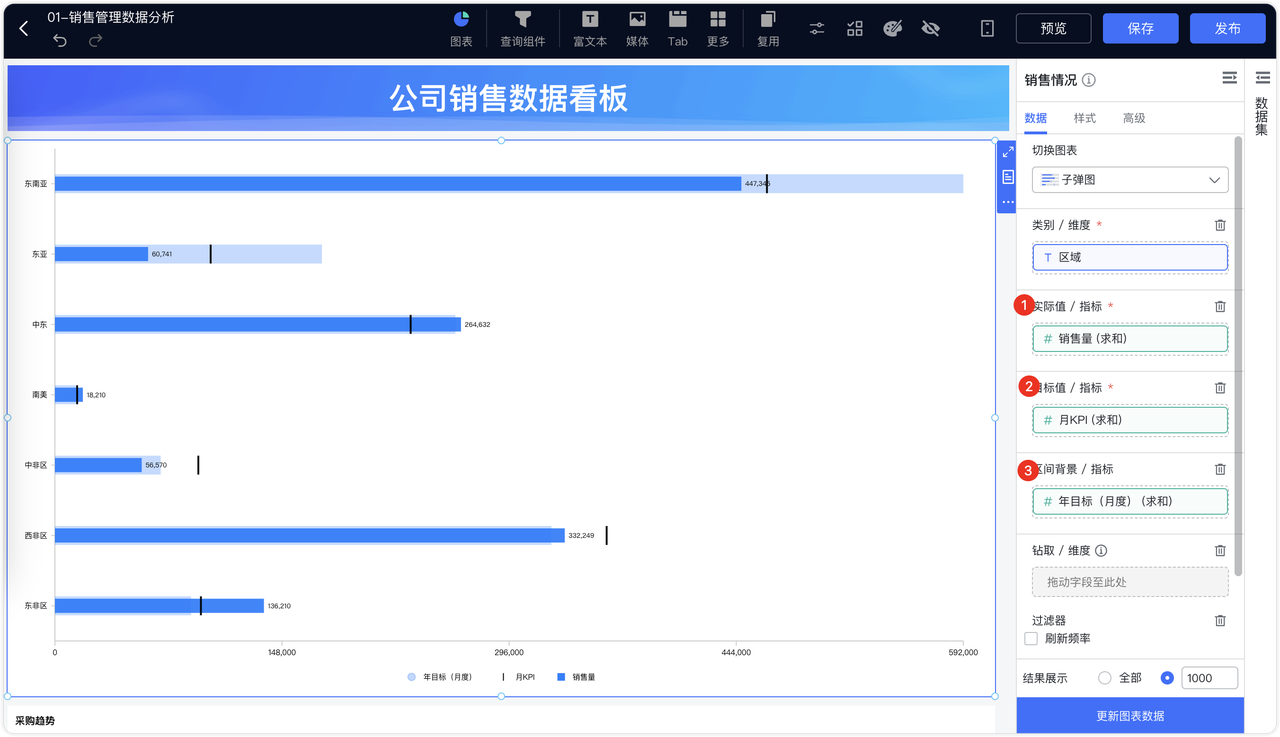Viewport: 1280px width, 737px height.
Task: Select the 区域 dimension field
Action: (x=1130, y=257)
